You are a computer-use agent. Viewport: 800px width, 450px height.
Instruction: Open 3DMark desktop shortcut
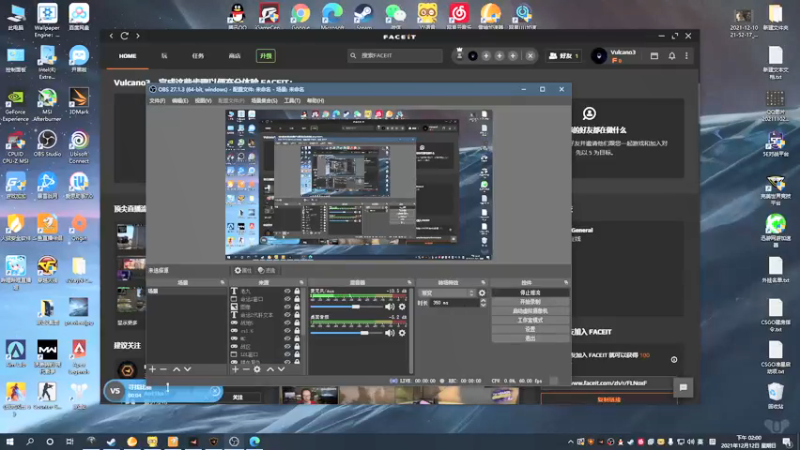(x=79, y=102)
